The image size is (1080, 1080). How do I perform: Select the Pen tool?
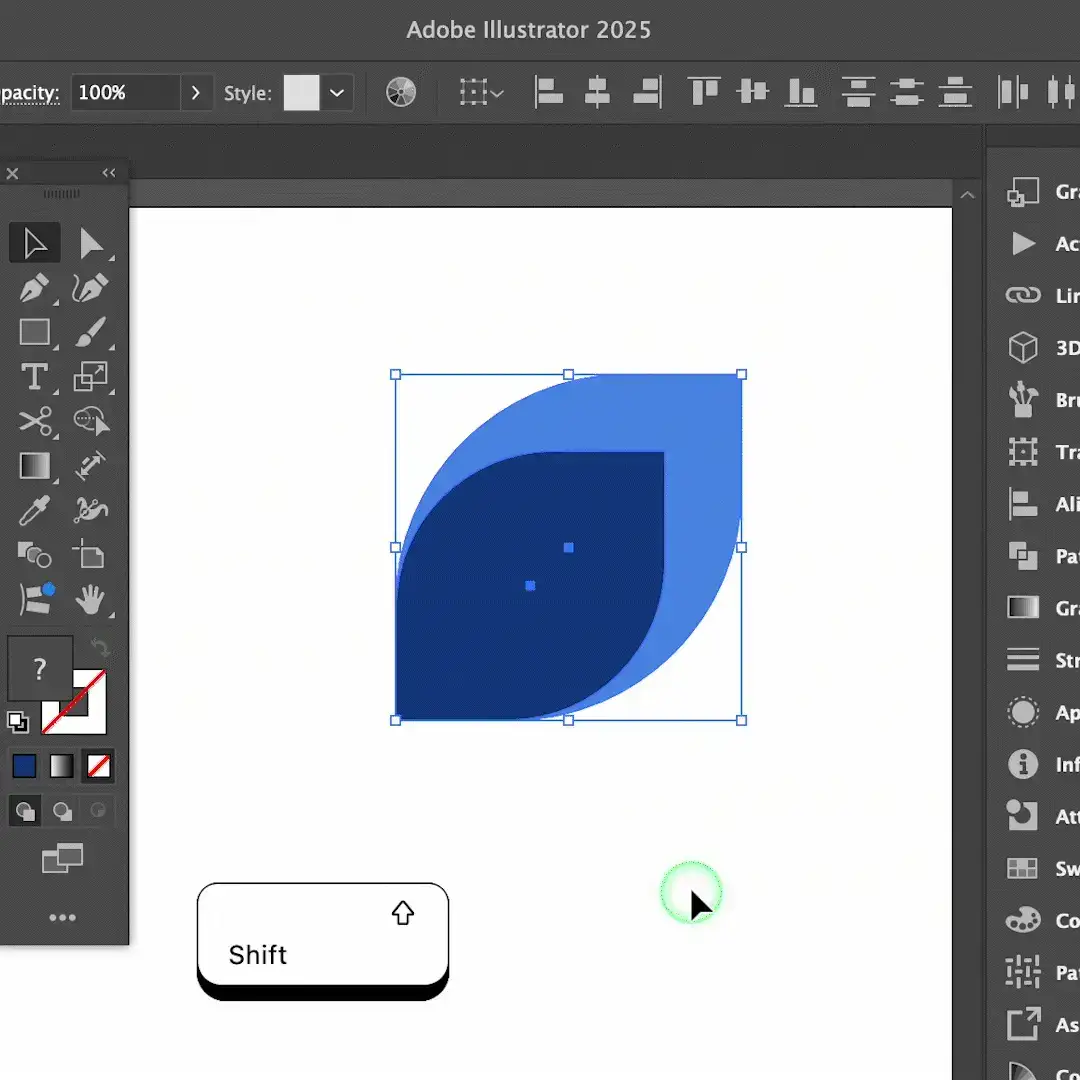point(34,288)
